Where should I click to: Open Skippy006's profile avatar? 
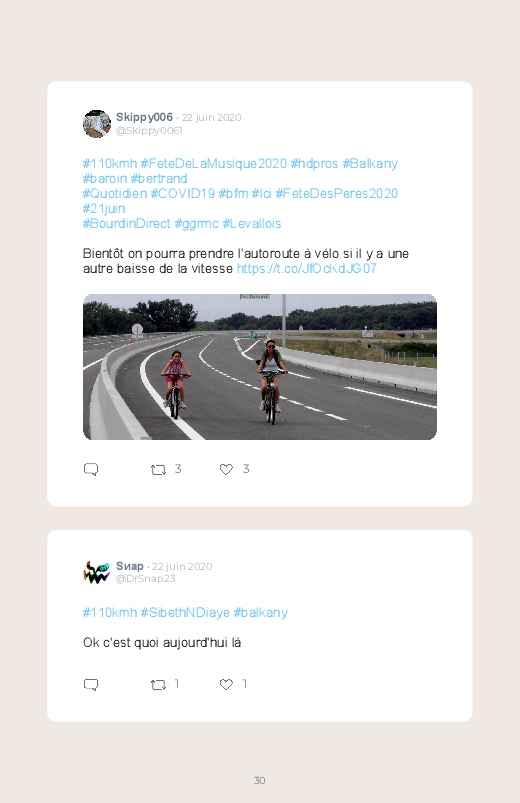pos(97,123)
